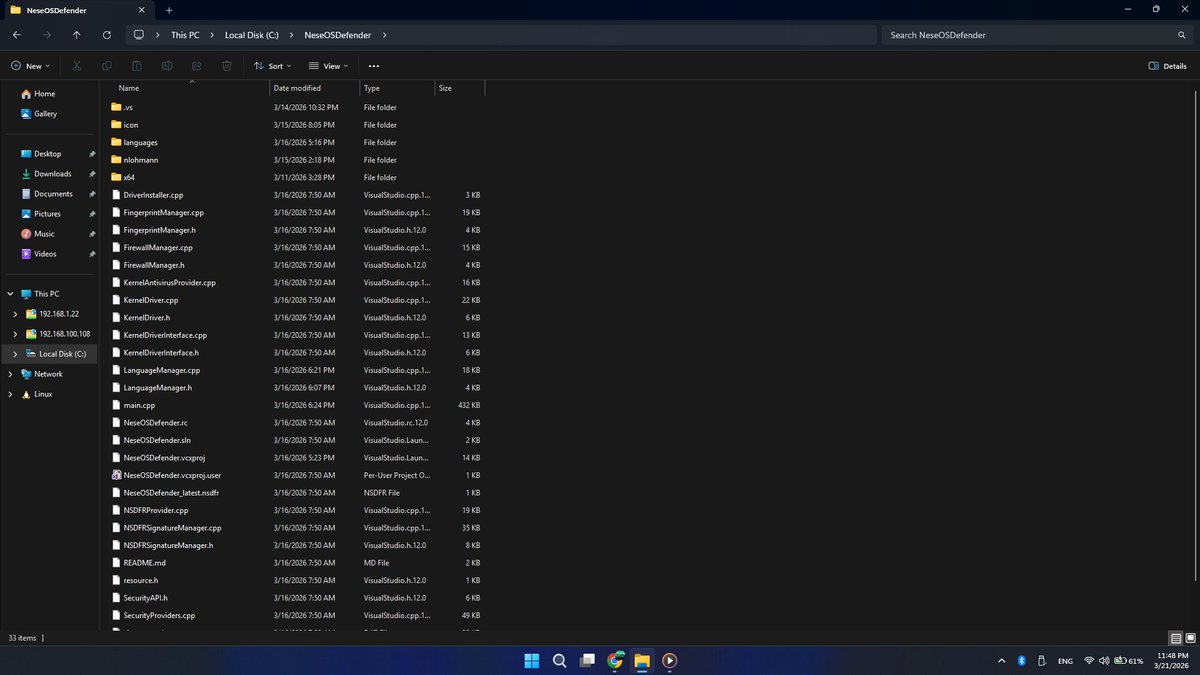This screenshot has width=1200, height=675.
Task: Click Local Disk (C:) in the breadcrumb
Action: click(251, 35)
